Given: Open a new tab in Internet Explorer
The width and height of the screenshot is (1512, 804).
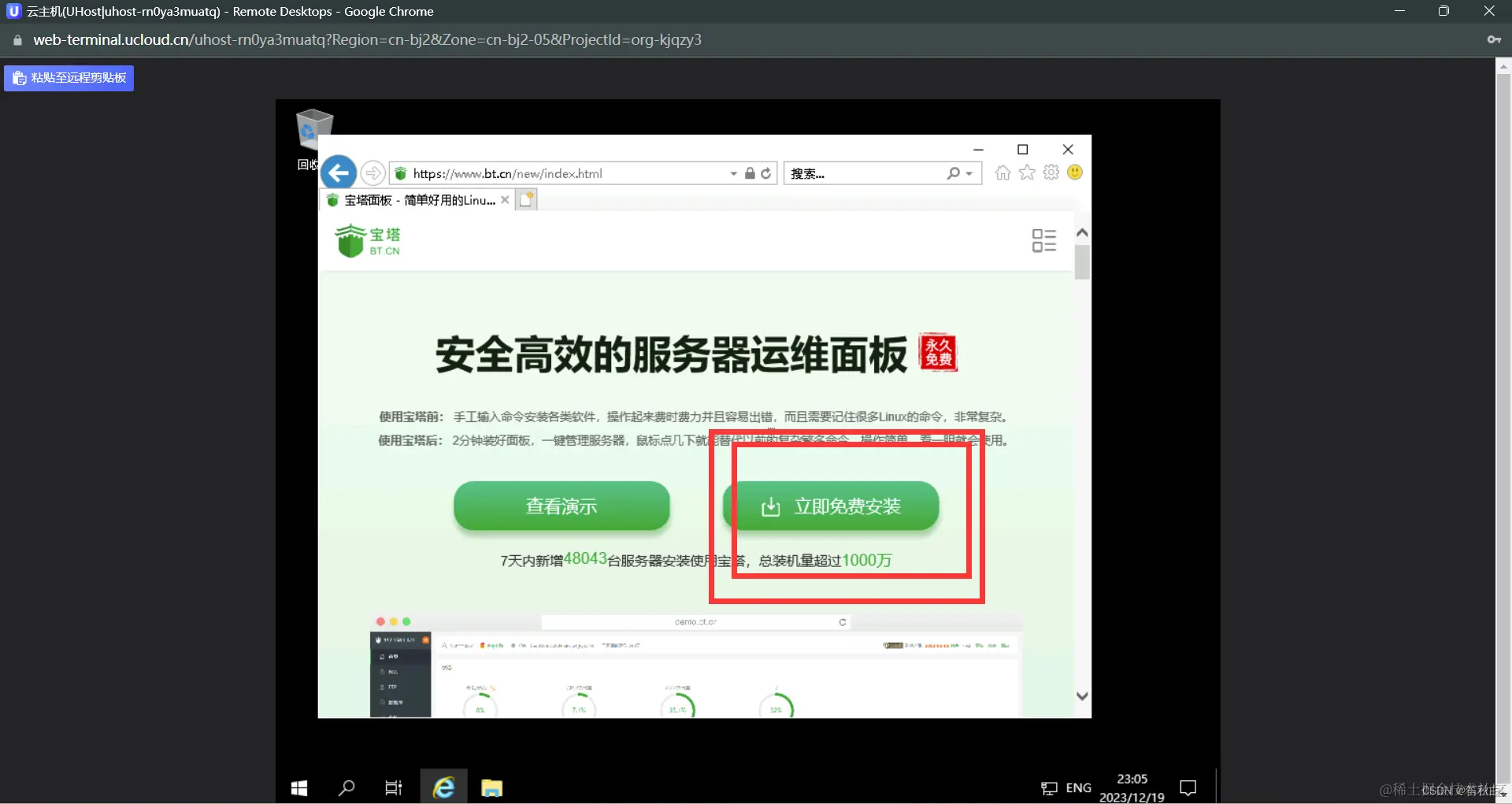Looking at the screenshot, I should [526, 199].
